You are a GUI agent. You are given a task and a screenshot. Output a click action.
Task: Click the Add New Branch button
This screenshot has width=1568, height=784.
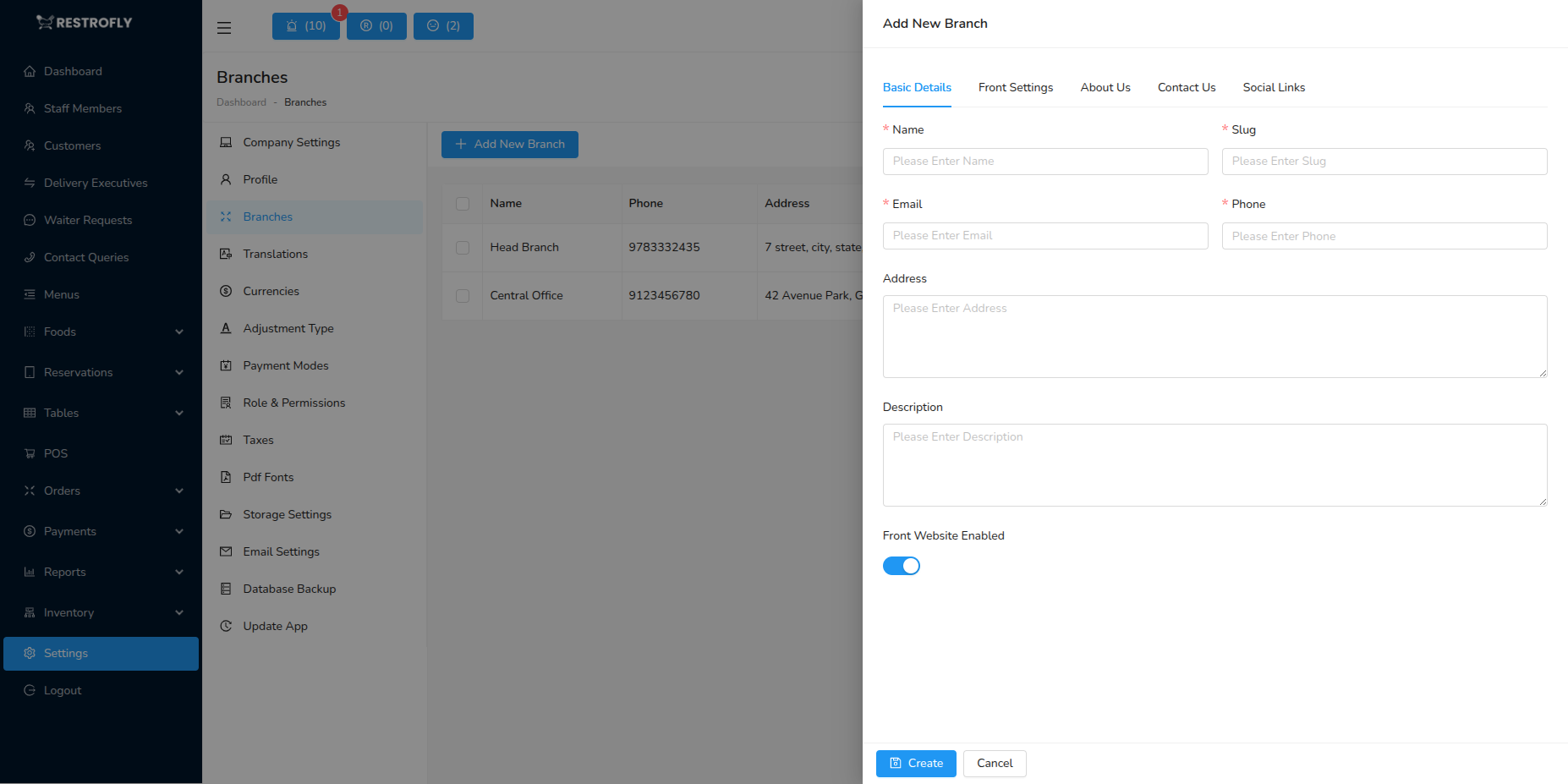[509, 144]
